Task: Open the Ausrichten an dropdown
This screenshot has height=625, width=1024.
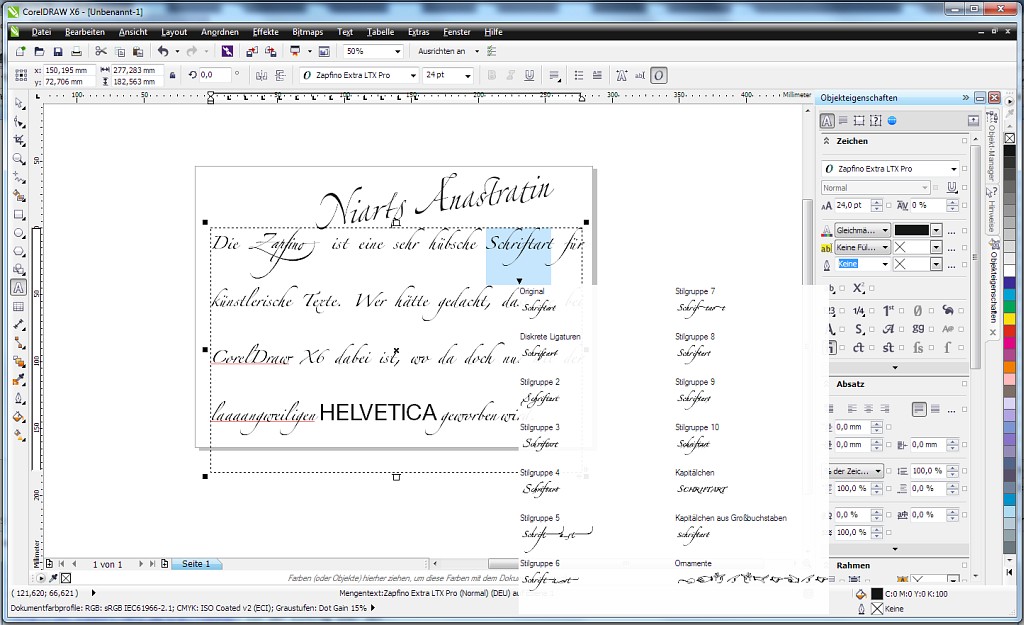Action: click(x=477, y=51)
